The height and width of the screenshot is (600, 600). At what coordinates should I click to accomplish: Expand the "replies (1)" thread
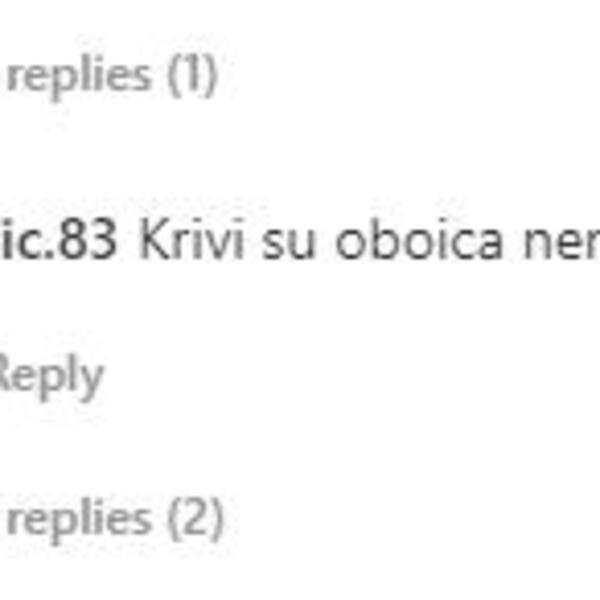(x=112, y=76)
